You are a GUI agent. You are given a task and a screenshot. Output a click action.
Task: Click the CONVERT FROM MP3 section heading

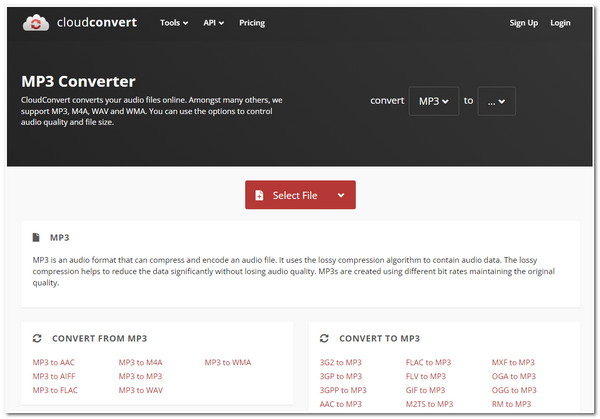point(99,338)
